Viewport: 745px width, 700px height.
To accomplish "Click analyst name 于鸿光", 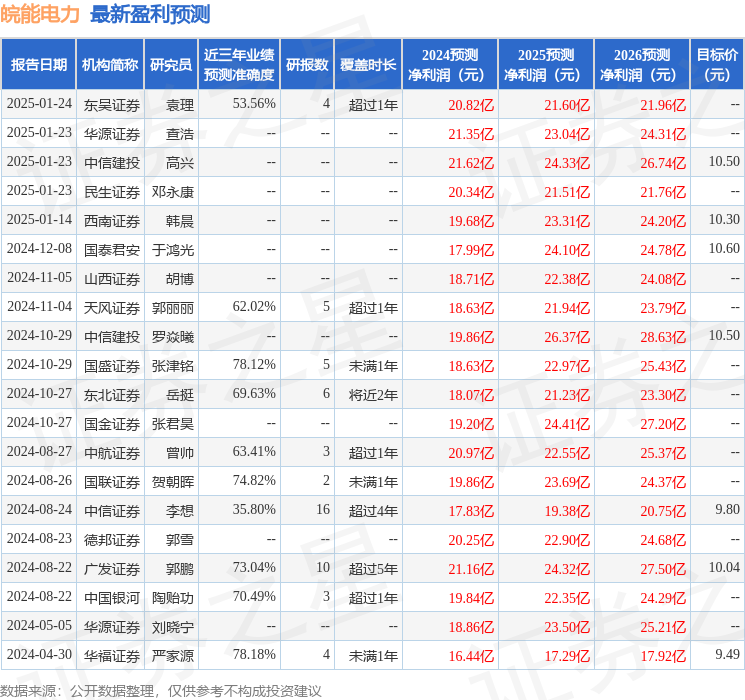I will (x=172, y=250).
